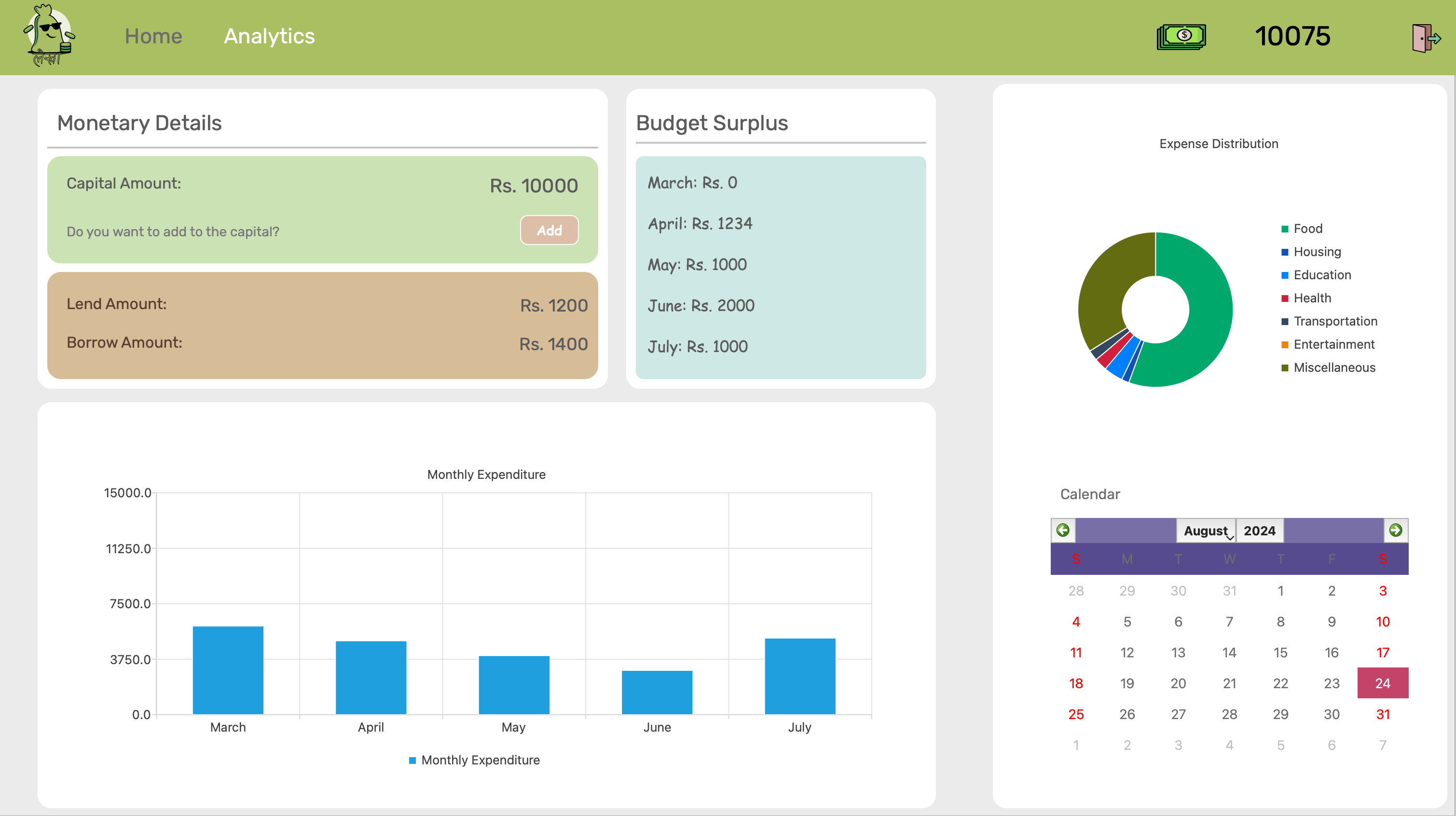Click the money bag mascot logo
1456x816 pixels.
(48, 36)
